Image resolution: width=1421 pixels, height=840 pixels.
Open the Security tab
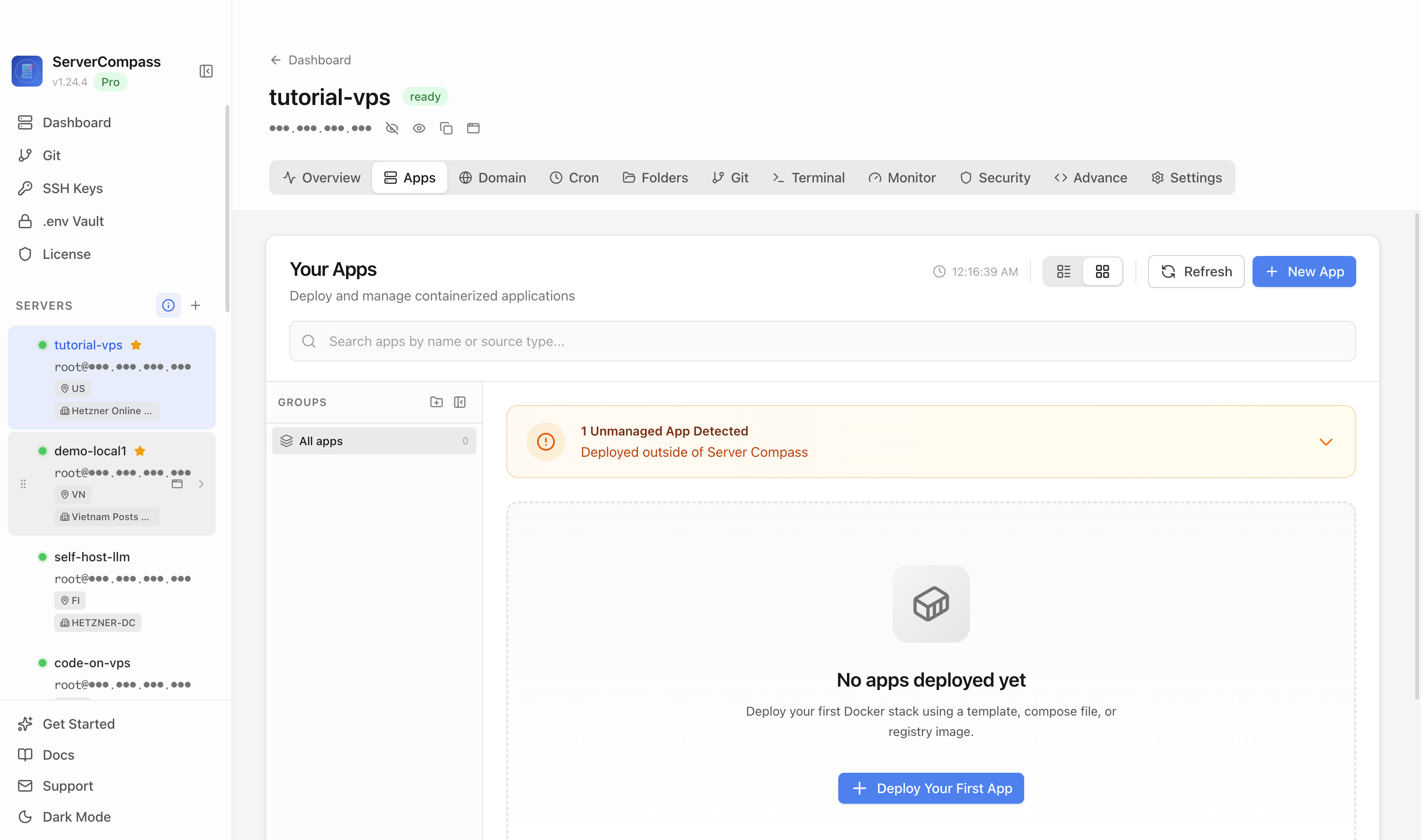(995, 178)
